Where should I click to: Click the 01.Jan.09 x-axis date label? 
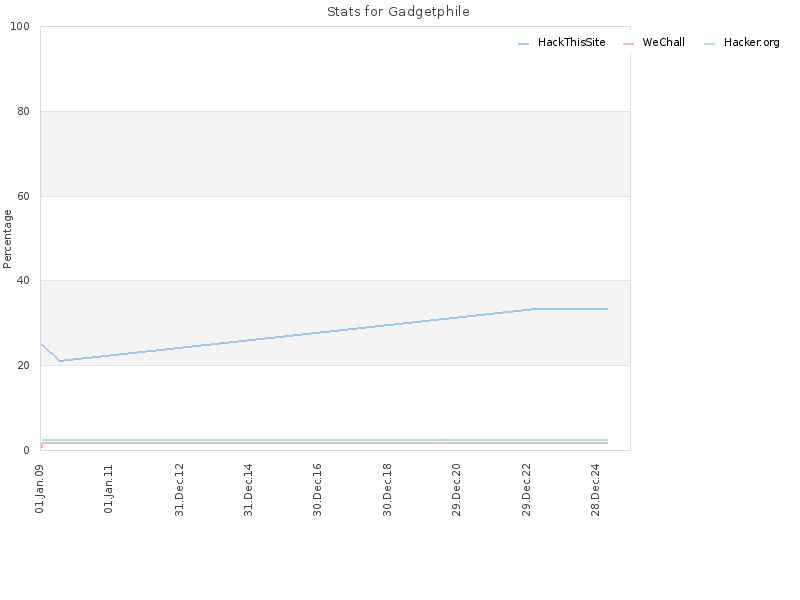tap(39, 489)
